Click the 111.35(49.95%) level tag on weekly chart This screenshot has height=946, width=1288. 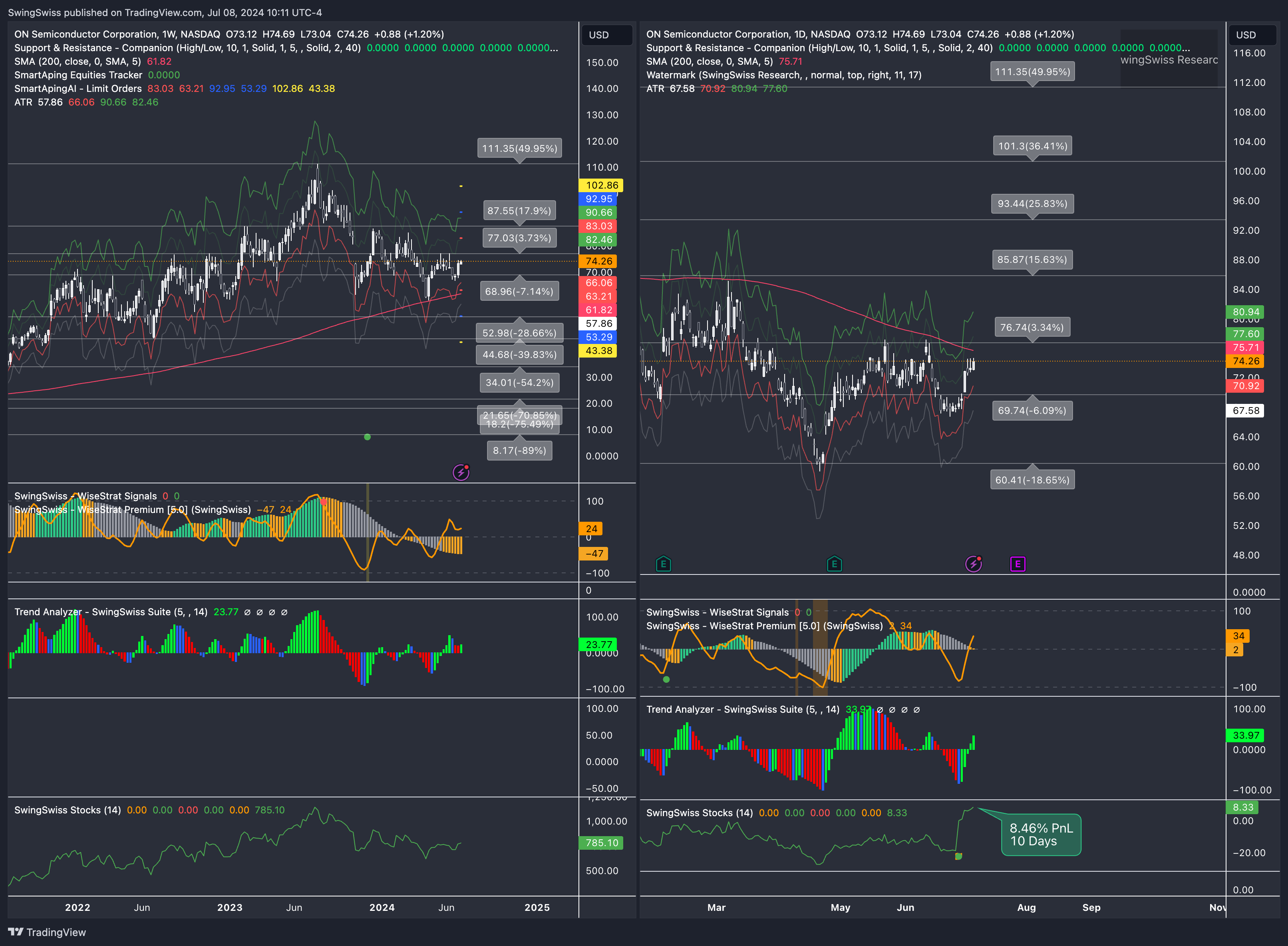519,148
